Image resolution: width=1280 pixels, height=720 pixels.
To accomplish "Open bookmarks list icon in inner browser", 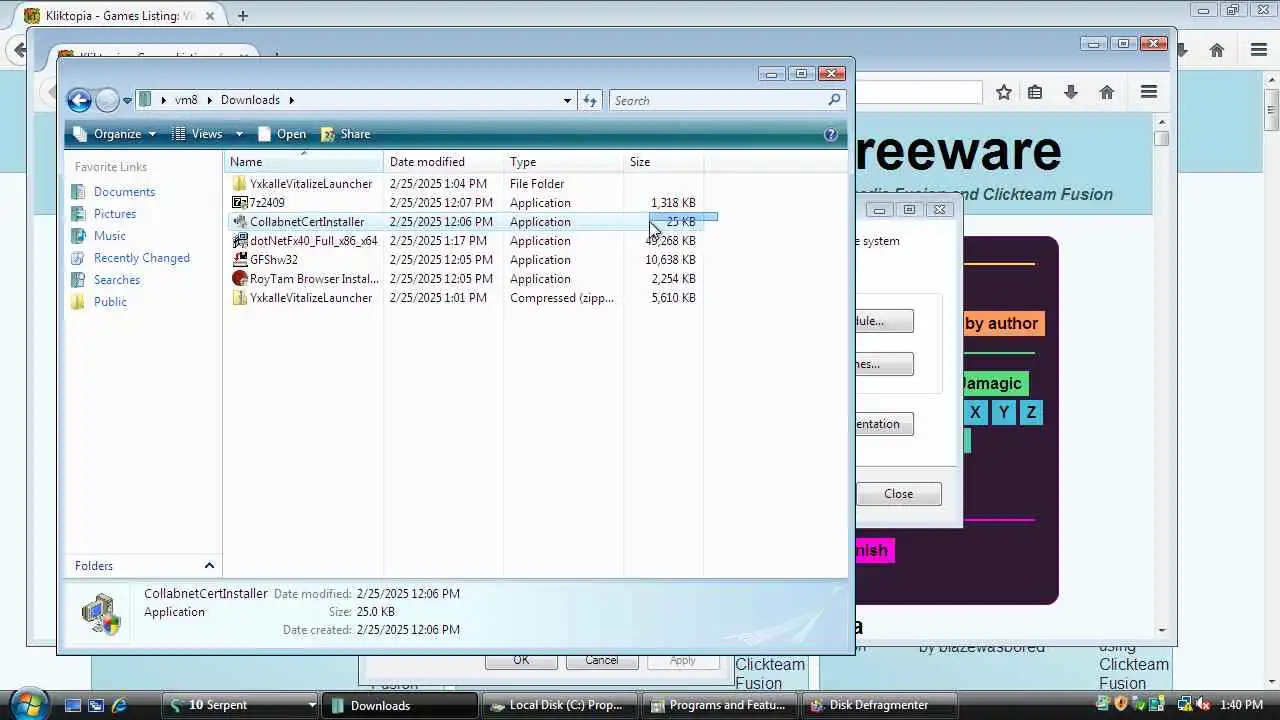I will 1036,92.
